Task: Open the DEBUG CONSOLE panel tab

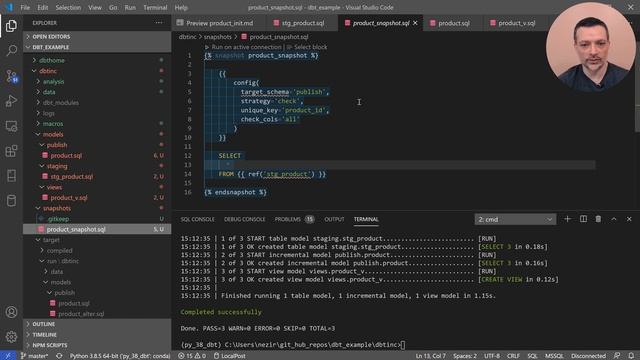Action: [244, 220]
